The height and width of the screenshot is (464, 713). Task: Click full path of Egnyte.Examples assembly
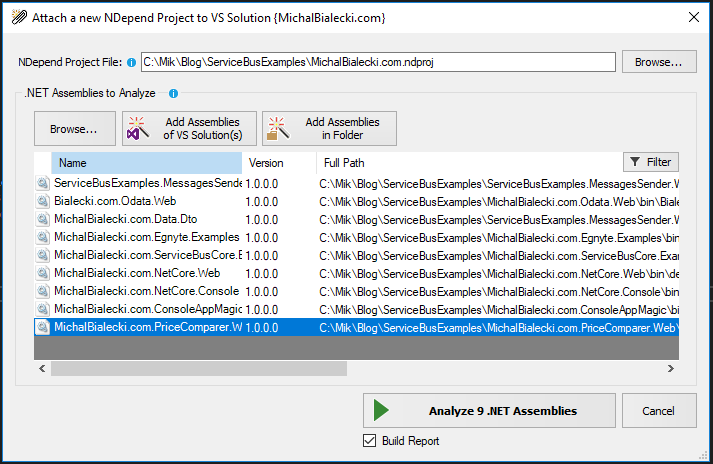coord(499,237)
